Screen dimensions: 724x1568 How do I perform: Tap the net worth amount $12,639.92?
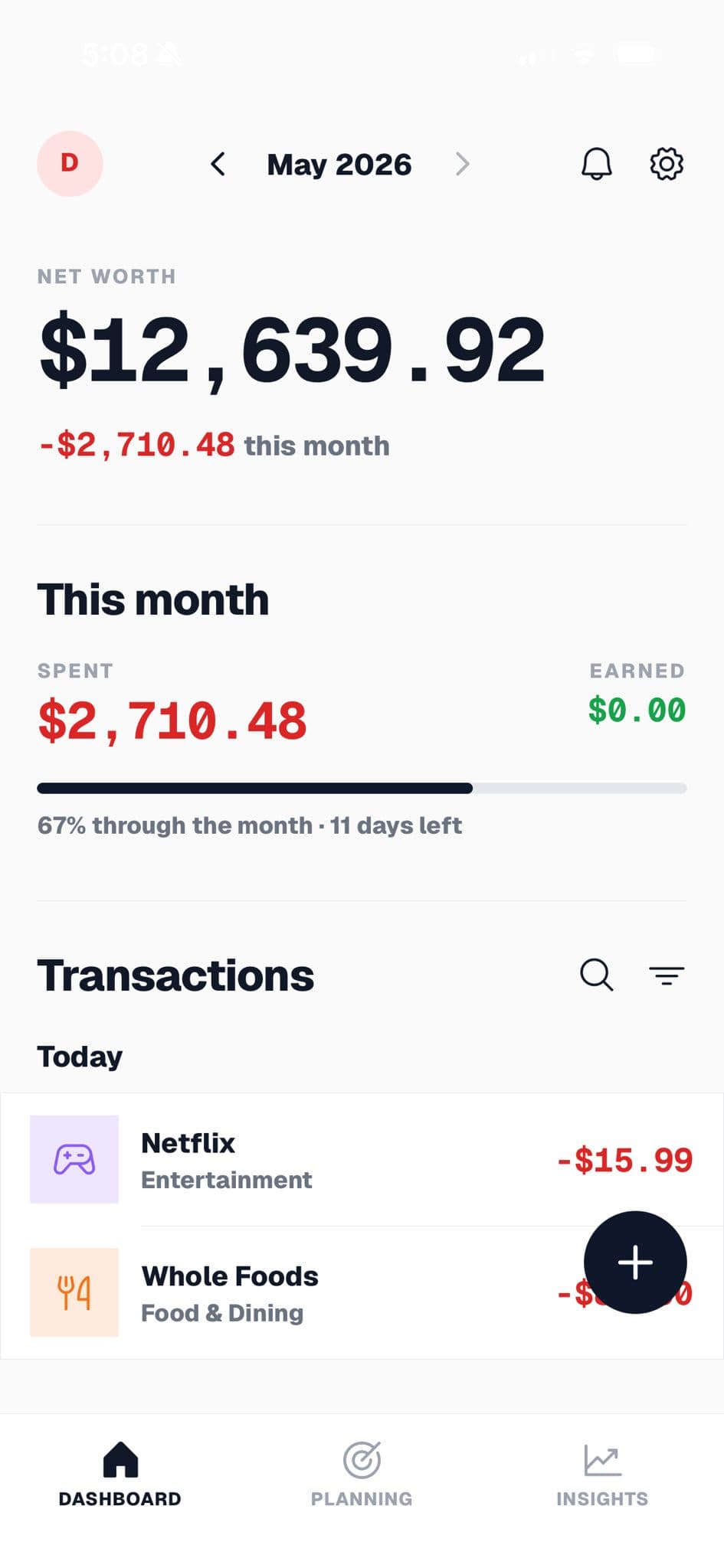pyautogui.click(x=292, y=351)
